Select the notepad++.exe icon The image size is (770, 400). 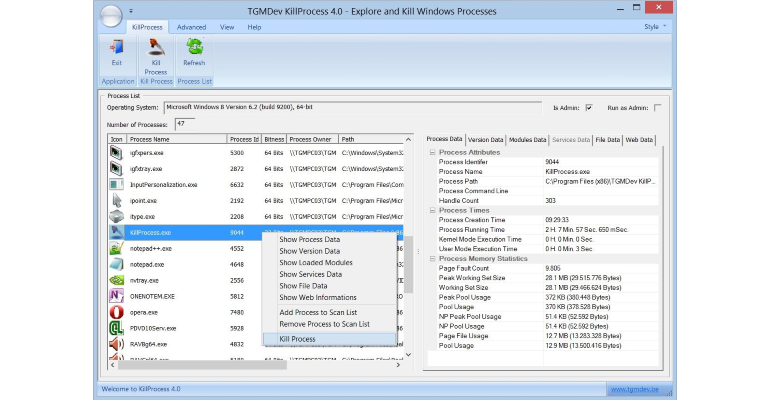116,248
